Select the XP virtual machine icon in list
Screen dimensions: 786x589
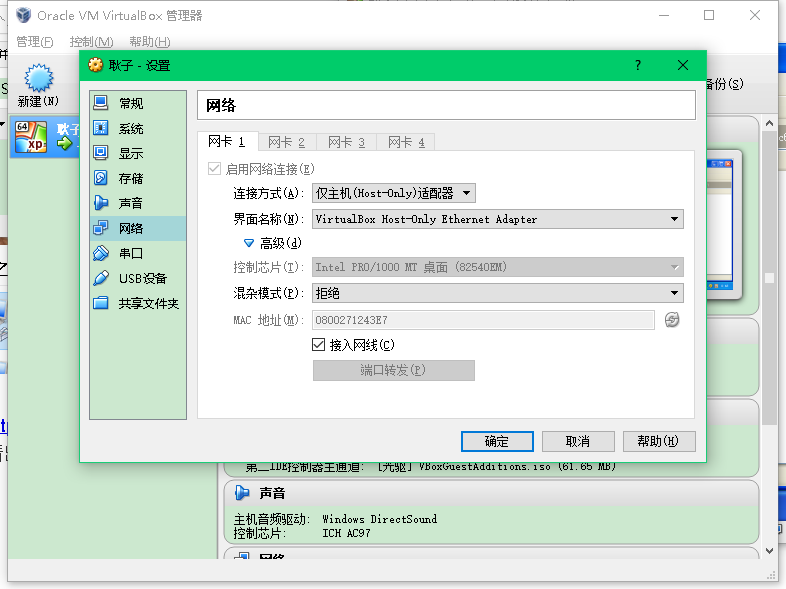[31, 137]
